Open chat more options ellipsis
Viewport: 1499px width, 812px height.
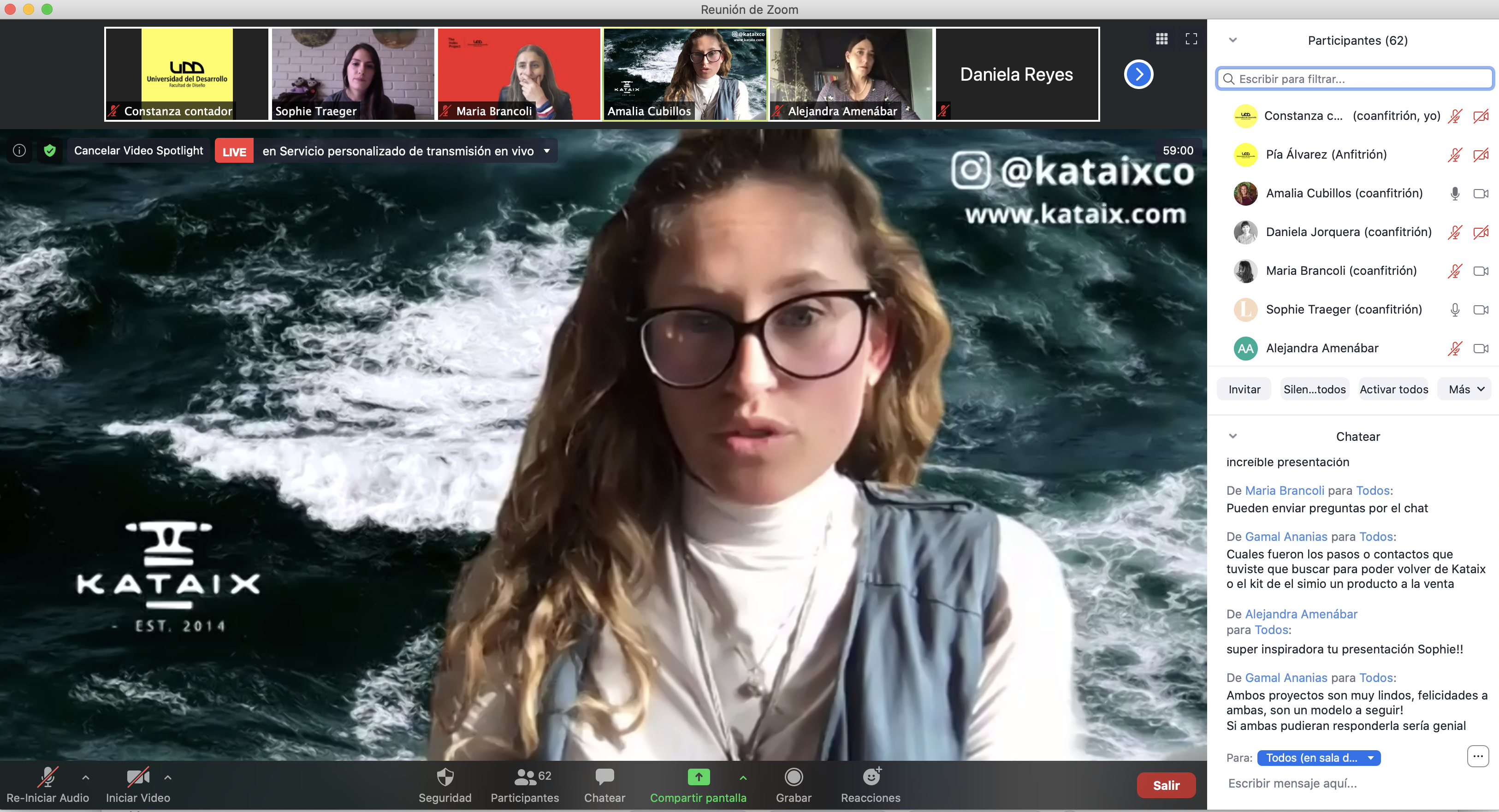click(x=1477, y=757)
